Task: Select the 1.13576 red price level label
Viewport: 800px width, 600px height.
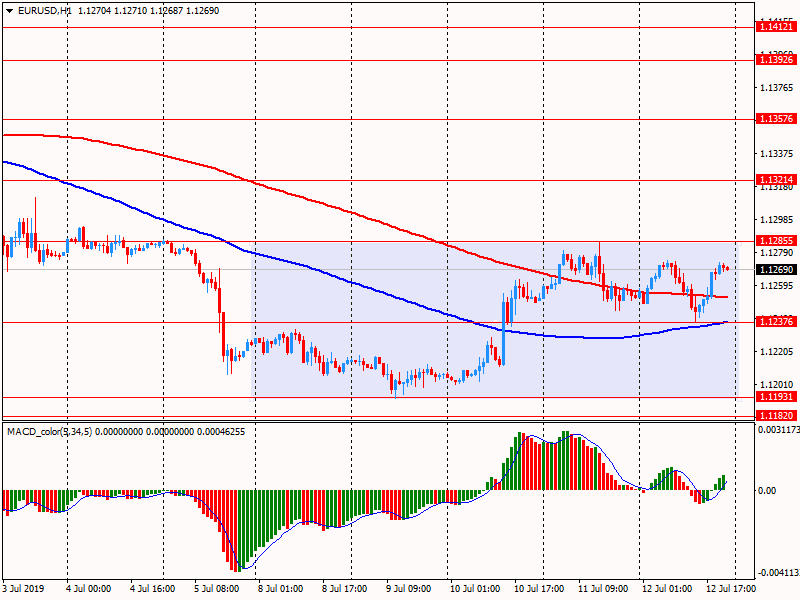Action: 776,118
